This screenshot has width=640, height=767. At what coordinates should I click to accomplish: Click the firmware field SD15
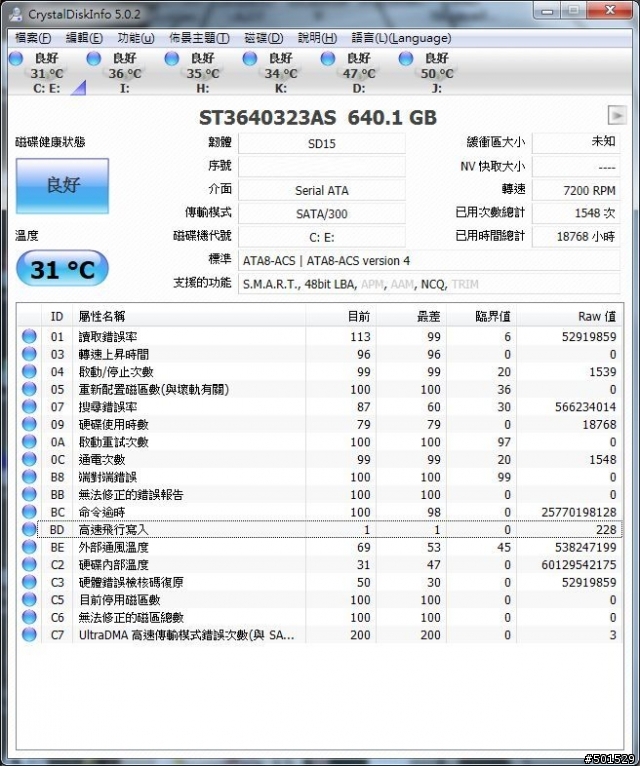pyautogui.click(x=321, y=143)
